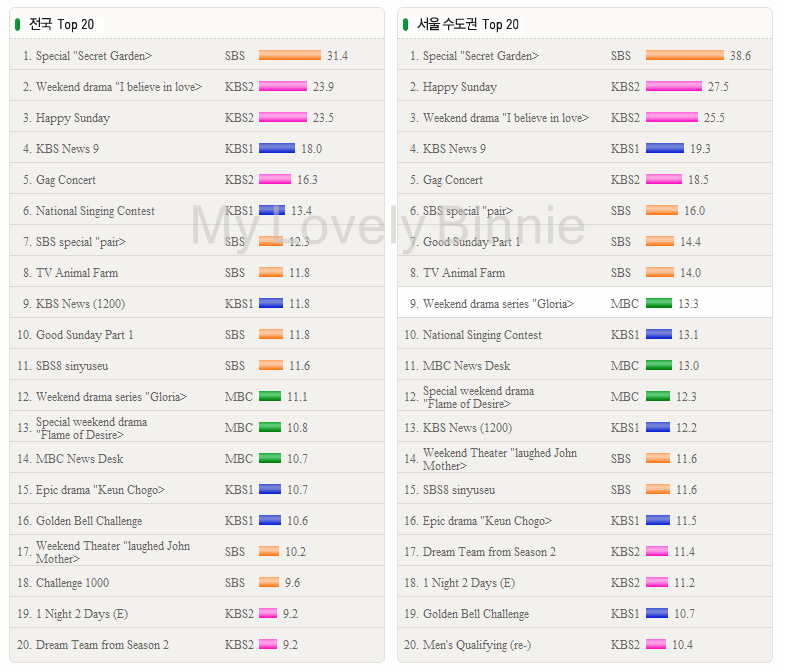785x672 pixels.
Task: Select 'I believe in love' ranked 2 in 전국
Action: pos(119,87)
